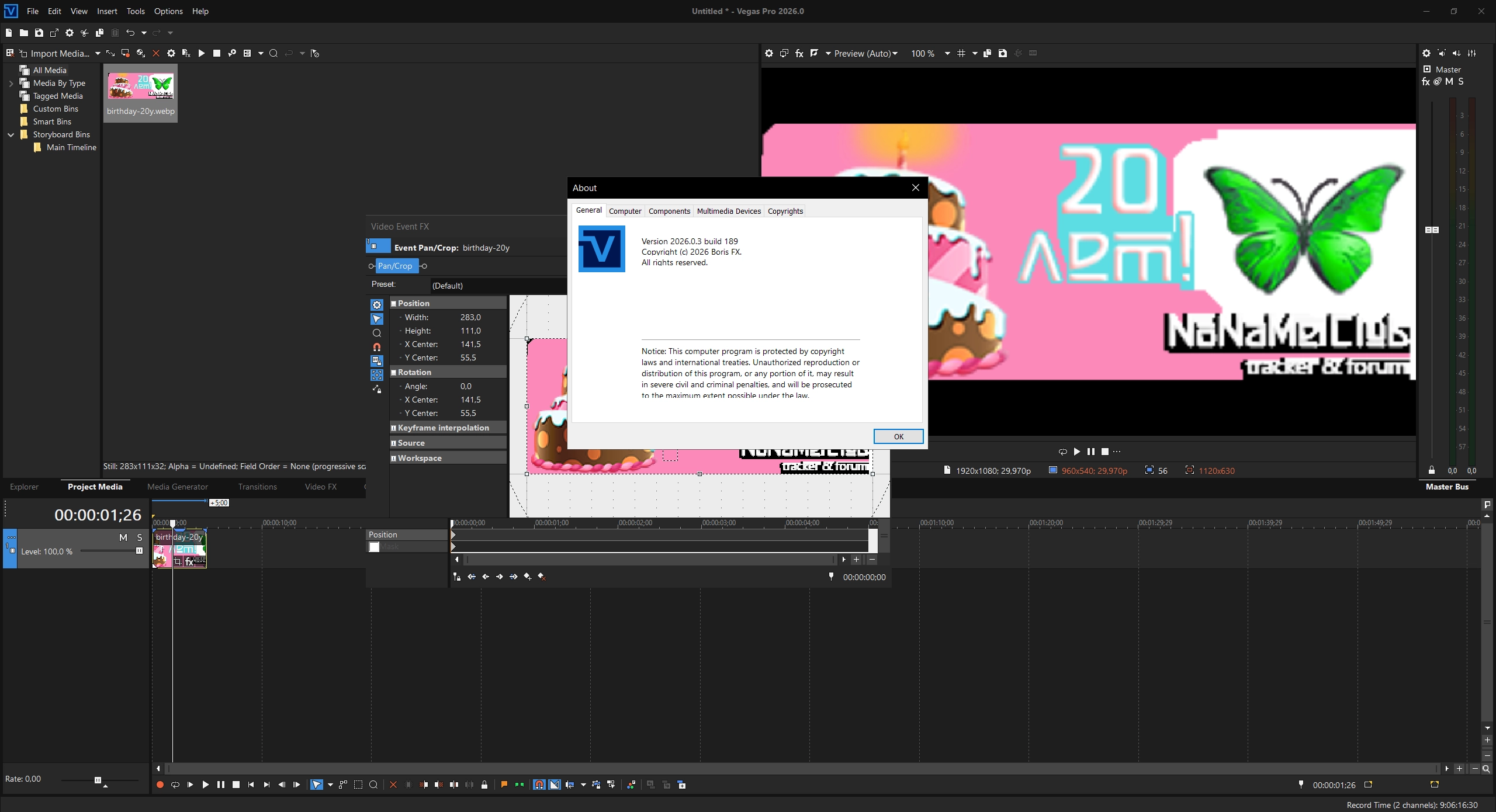Toggle snapping magnet in timeline toolbar
The width and height of the screenshot is (1496, 812).
click(x=539, y=785)
